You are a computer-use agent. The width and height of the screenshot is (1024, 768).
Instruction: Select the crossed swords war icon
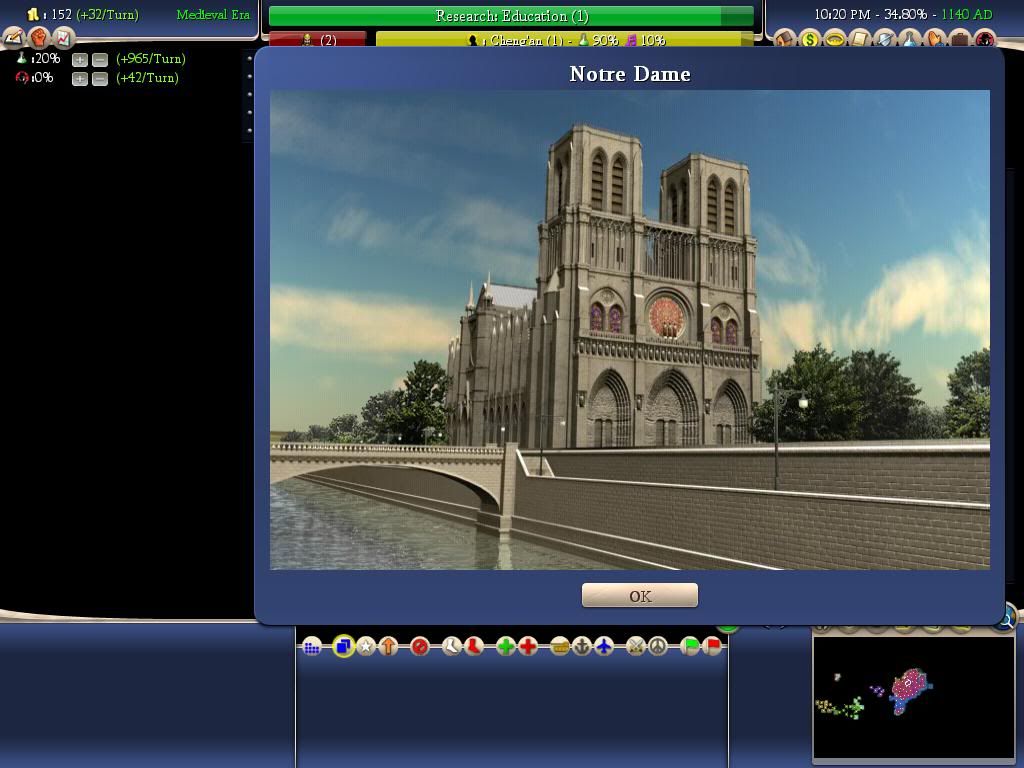(635, 647)
